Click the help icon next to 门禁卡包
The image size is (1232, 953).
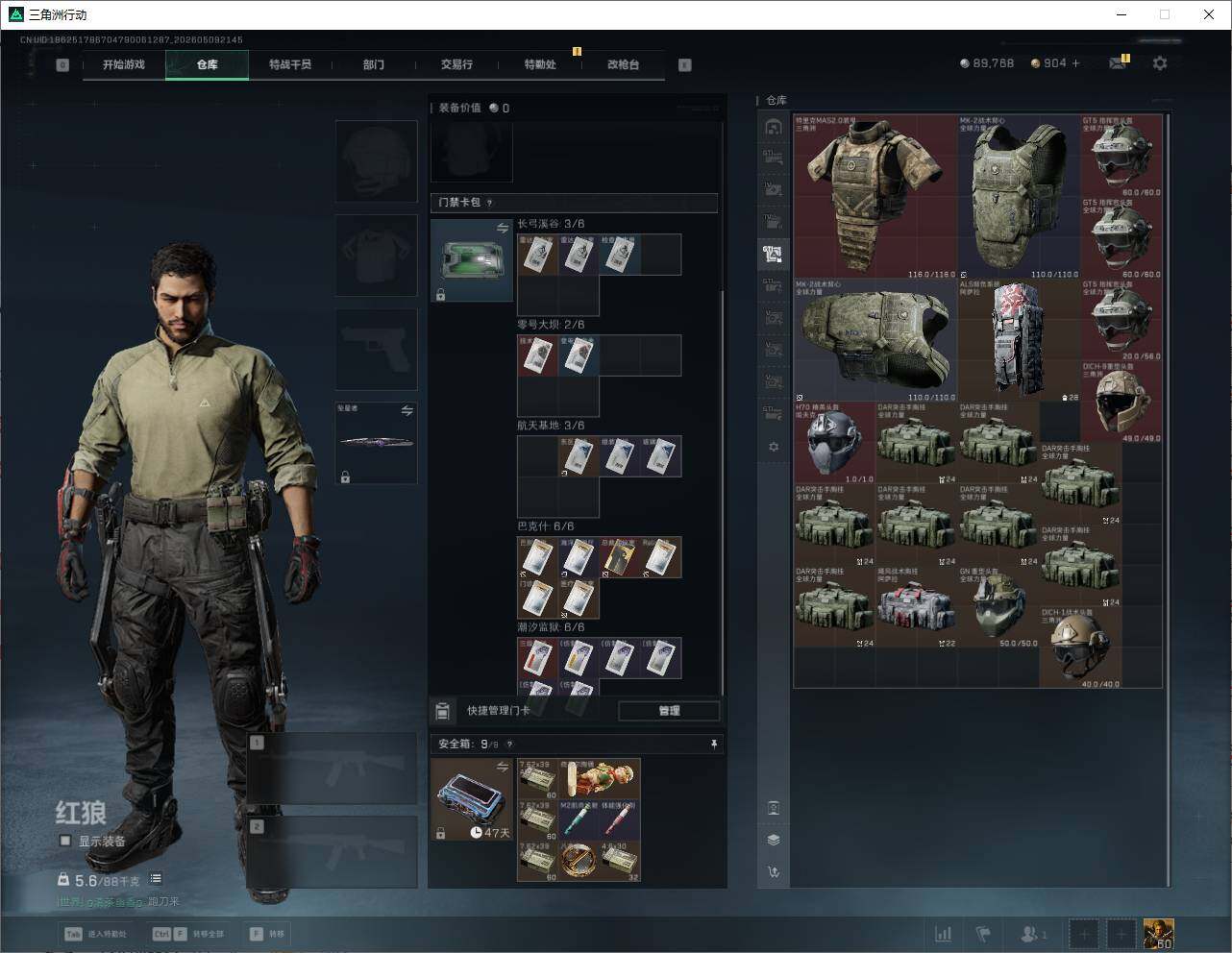[x=490, y=203]
